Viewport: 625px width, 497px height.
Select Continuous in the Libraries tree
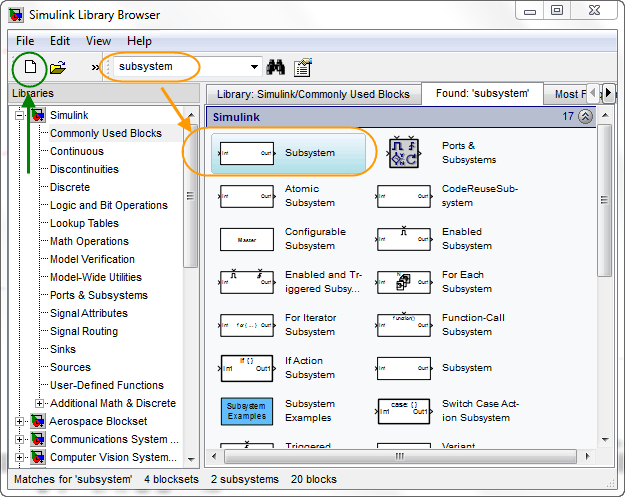click(x=77, y=151)
